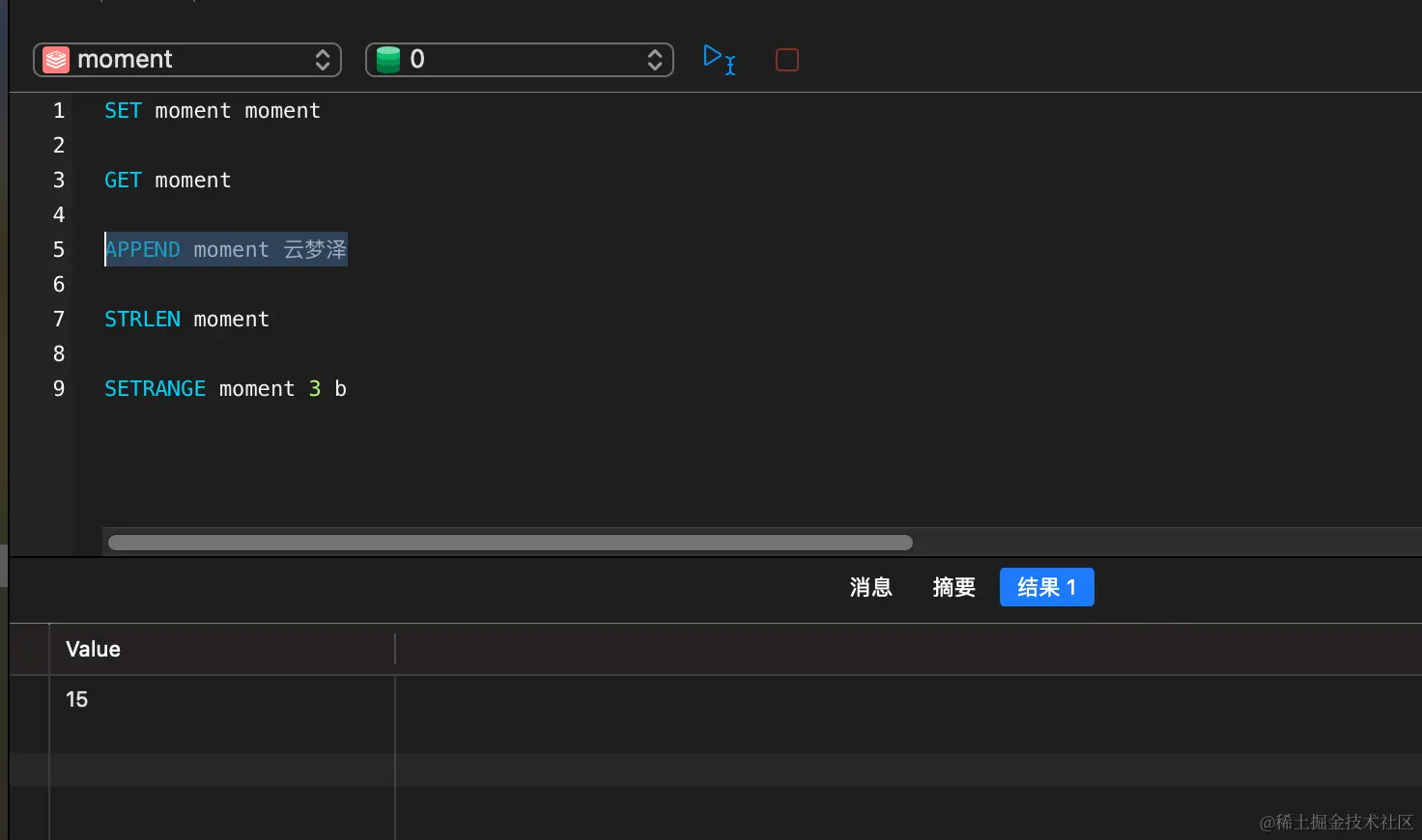Click line number 7 in the gutter
1422x840 pixels.
[x=59, y=320]
